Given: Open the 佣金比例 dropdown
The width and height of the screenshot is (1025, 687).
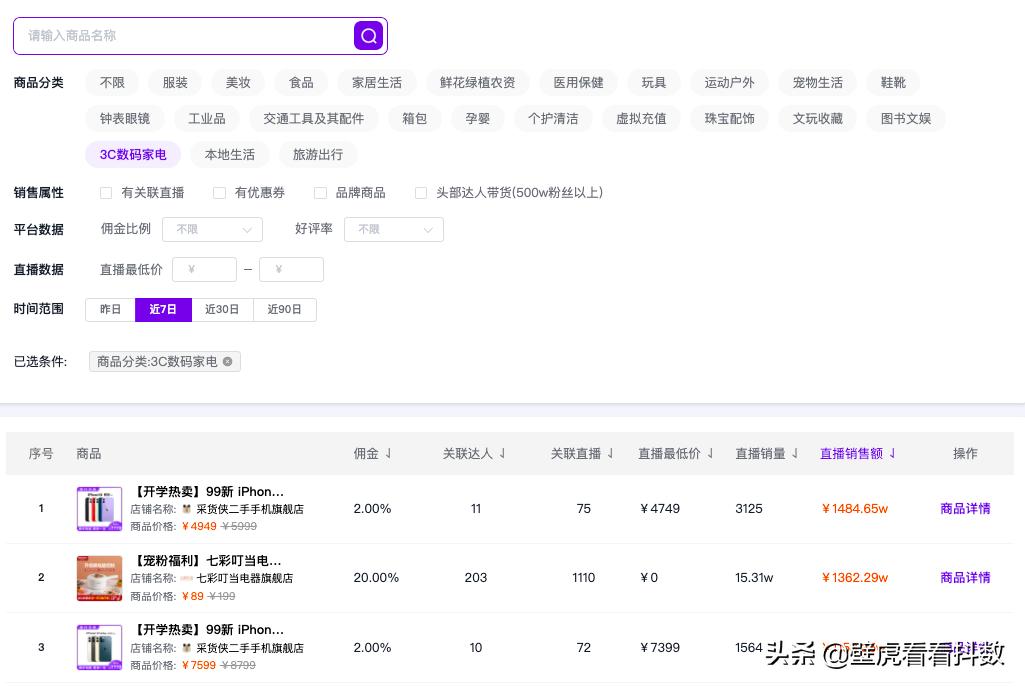Looking at the screenshot, I should point(212,229).
